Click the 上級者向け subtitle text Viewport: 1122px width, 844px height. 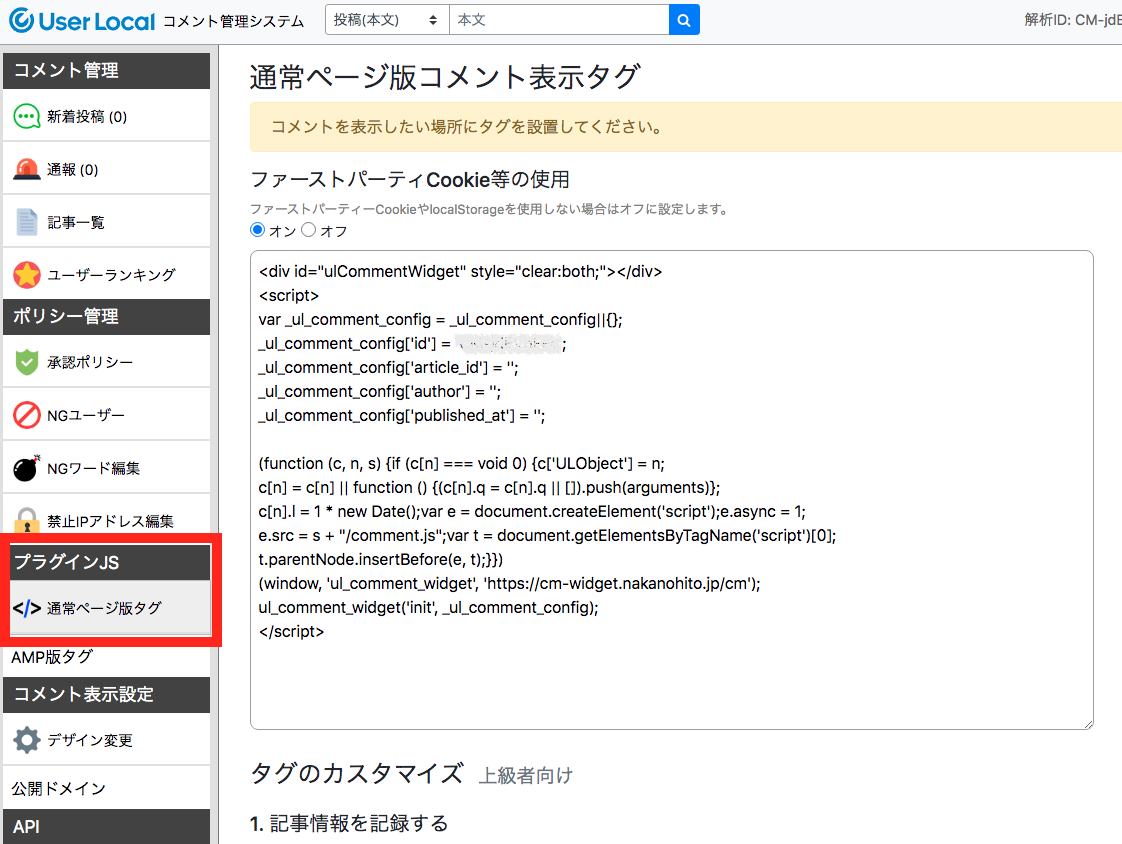tap(526, 775)
